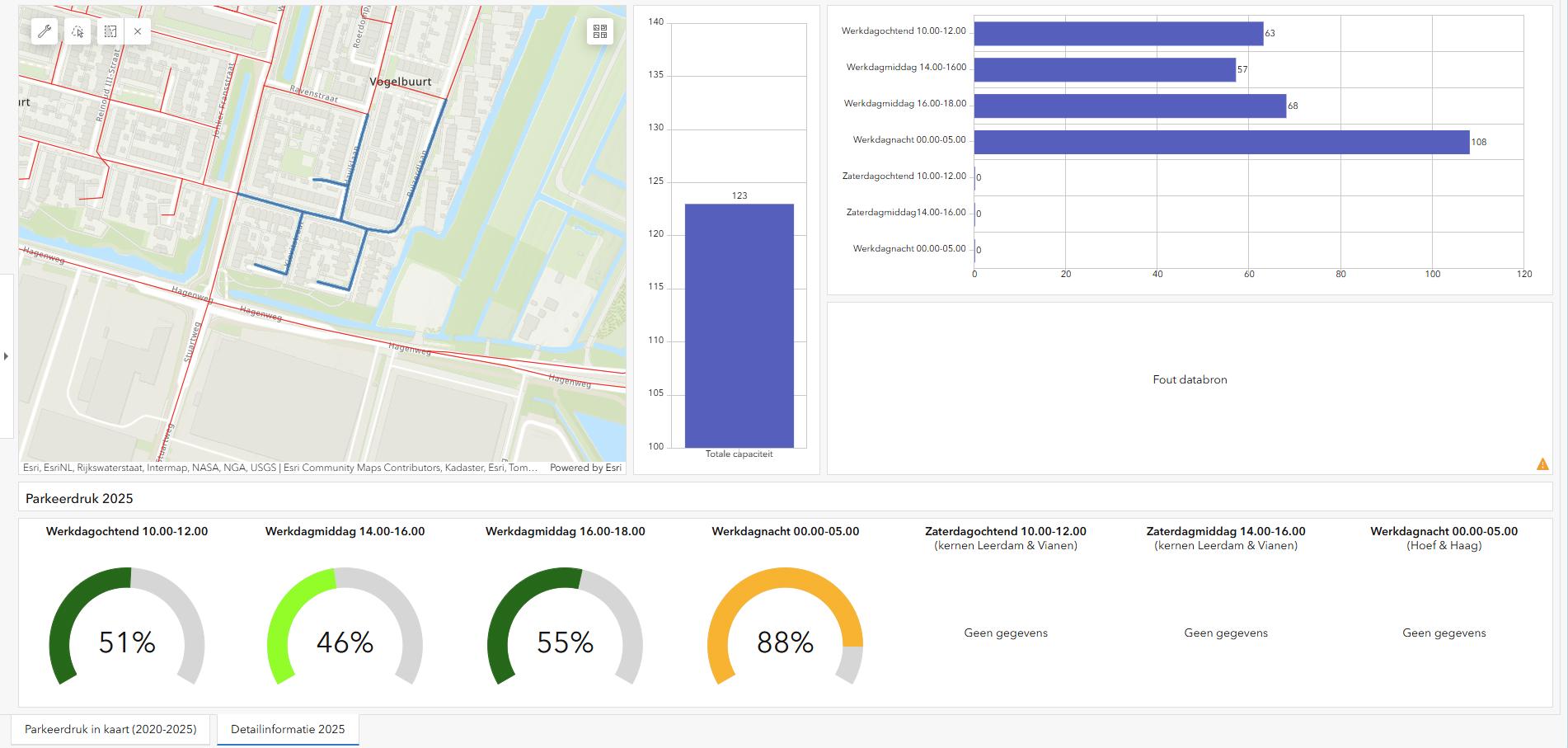Expand the collapsed left sidebar arrow
1568x748 pixels.
[x=7, y=356]
